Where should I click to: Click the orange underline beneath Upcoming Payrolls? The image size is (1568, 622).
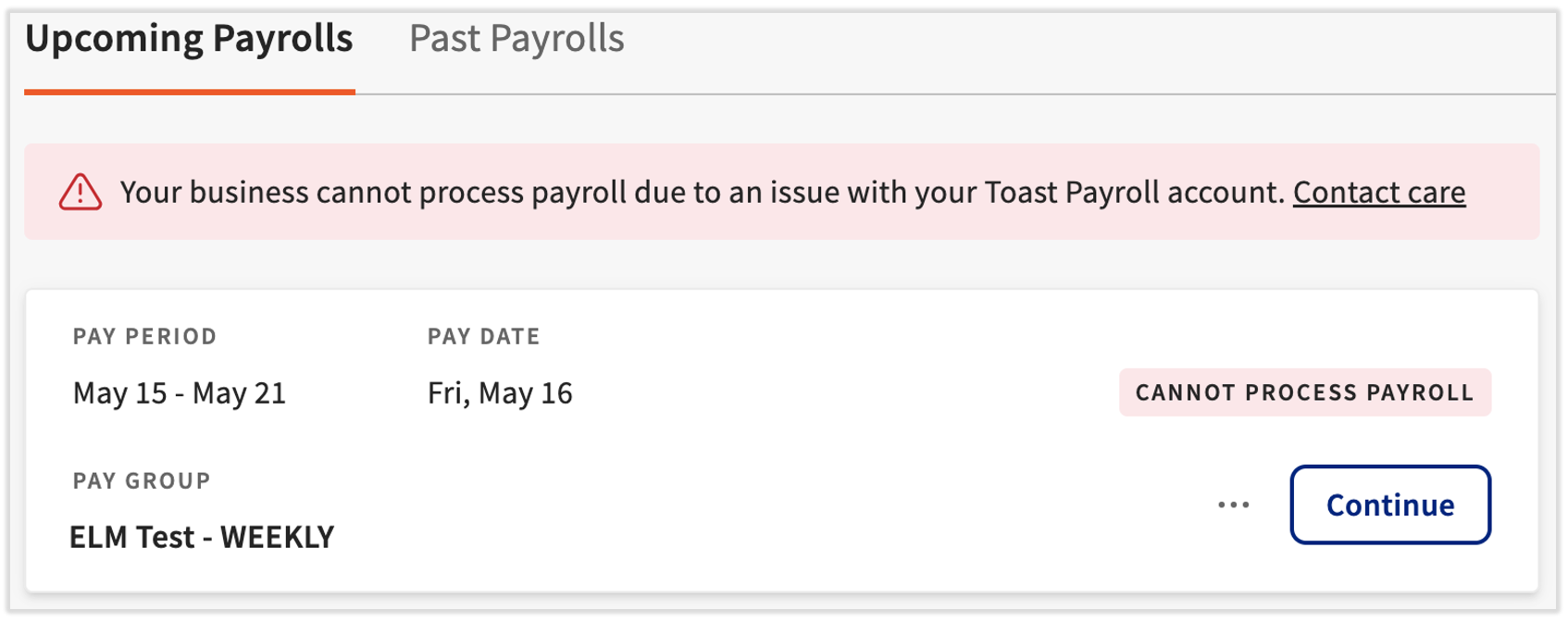(x=189, y=92)
